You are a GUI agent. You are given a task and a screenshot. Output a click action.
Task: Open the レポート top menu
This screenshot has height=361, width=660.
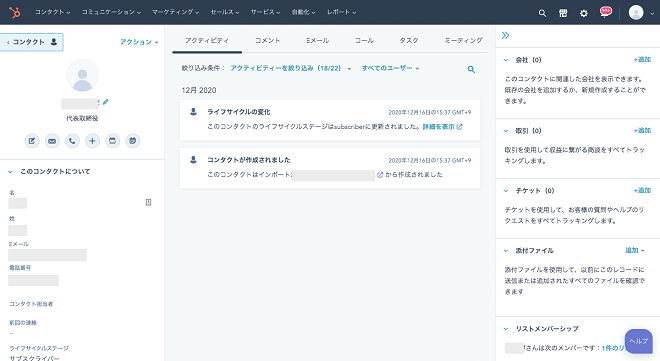[x=341, y=12]
